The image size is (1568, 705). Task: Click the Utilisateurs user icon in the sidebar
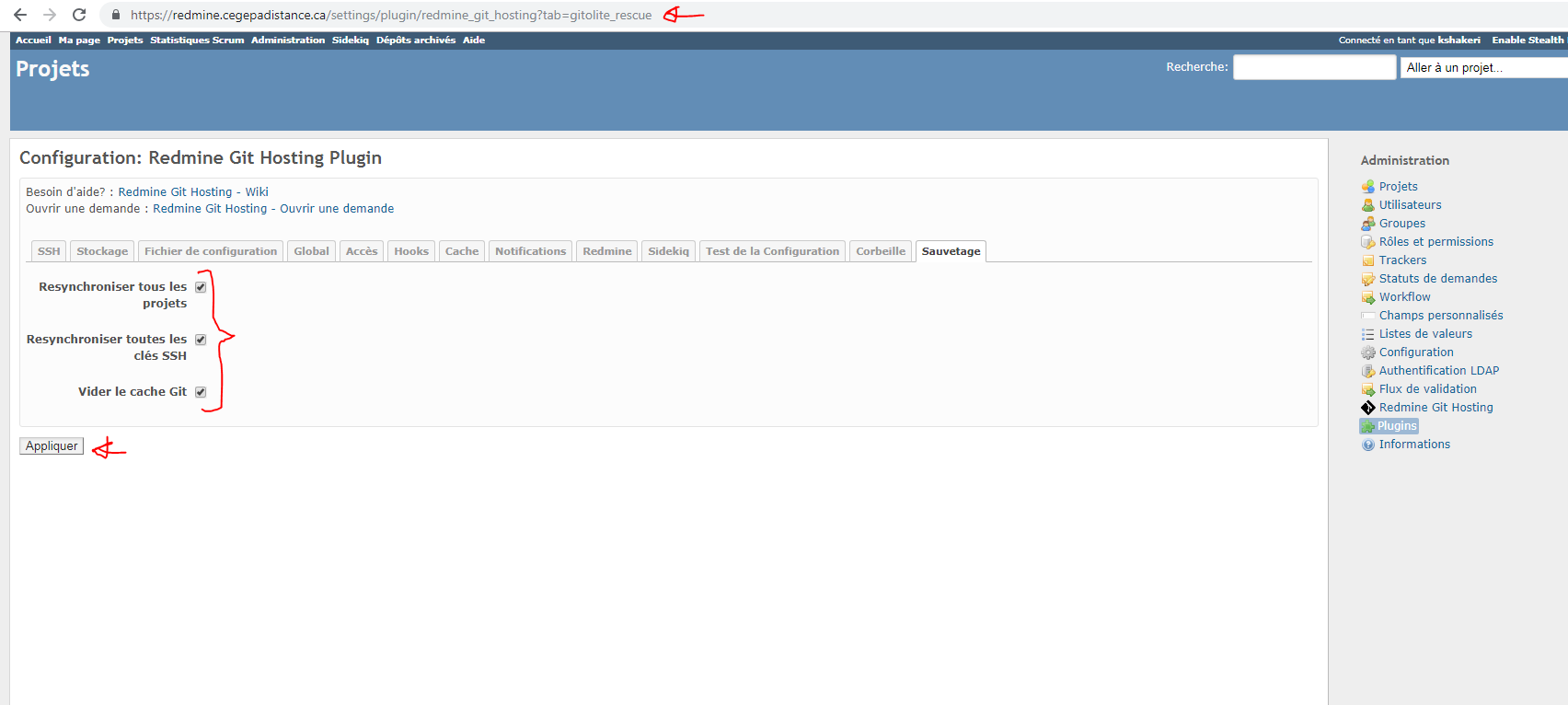pos(1368,205)
